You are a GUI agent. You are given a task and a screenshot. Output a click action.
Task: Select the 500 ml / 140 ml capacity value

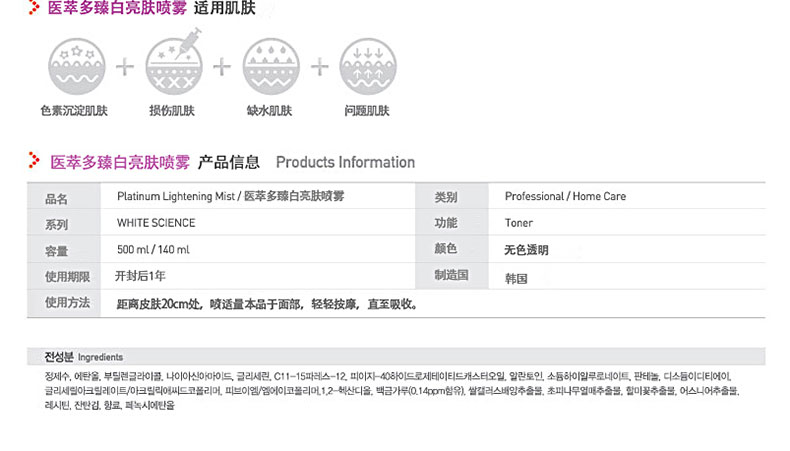click(153, 250)
